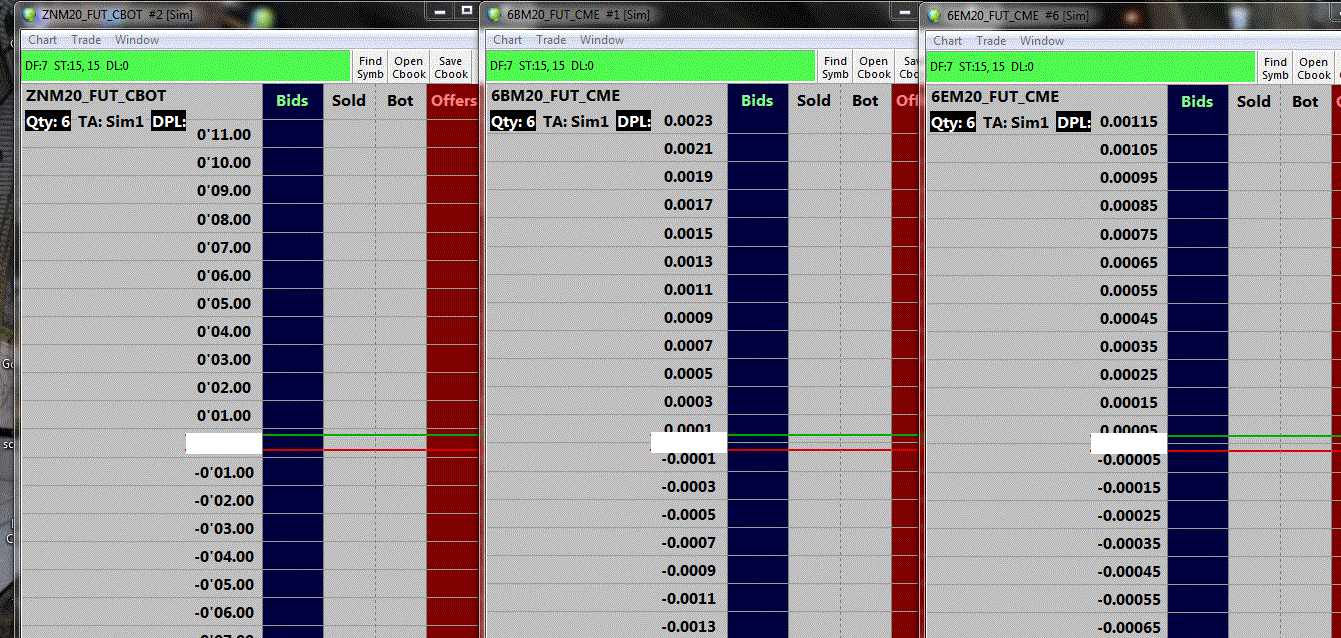This screenshot has width=1341, height=638.
Task: Open Trade menu in ZNM20 window
Action: (86, 40)
